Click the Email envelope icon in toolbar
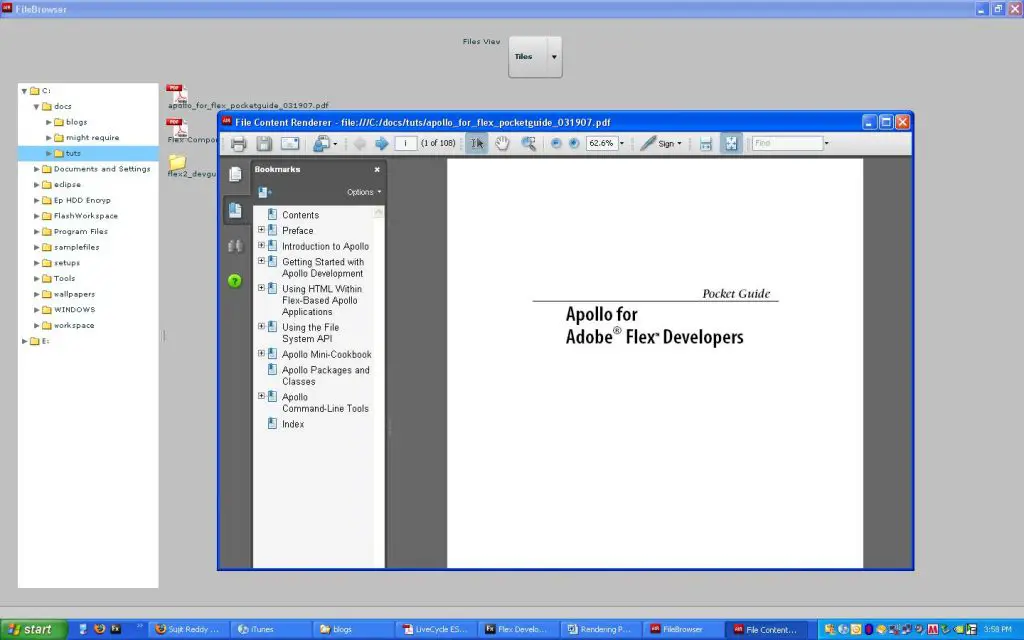The image size is (1024, 640). pyautogui.click(x=290, y=144)
